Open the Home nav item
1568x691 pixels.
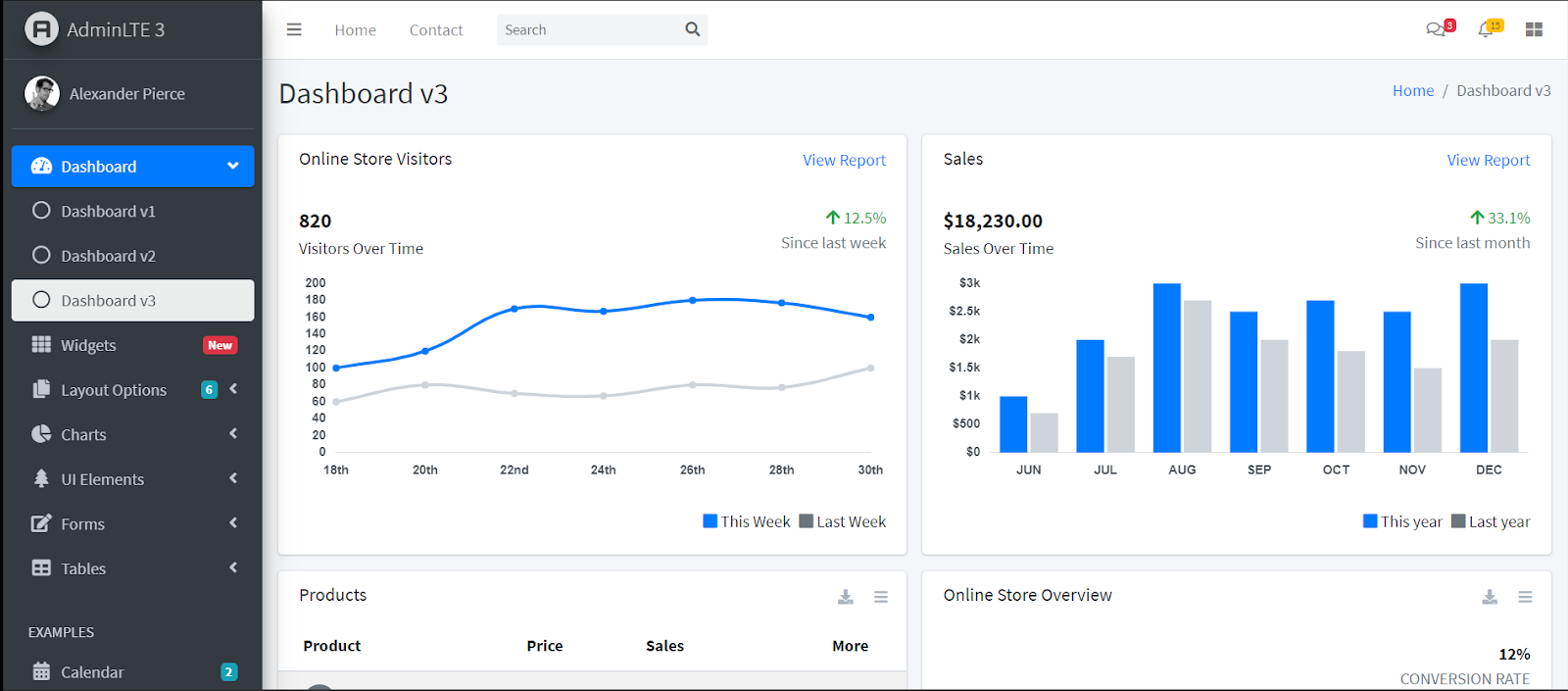point(355,30)
